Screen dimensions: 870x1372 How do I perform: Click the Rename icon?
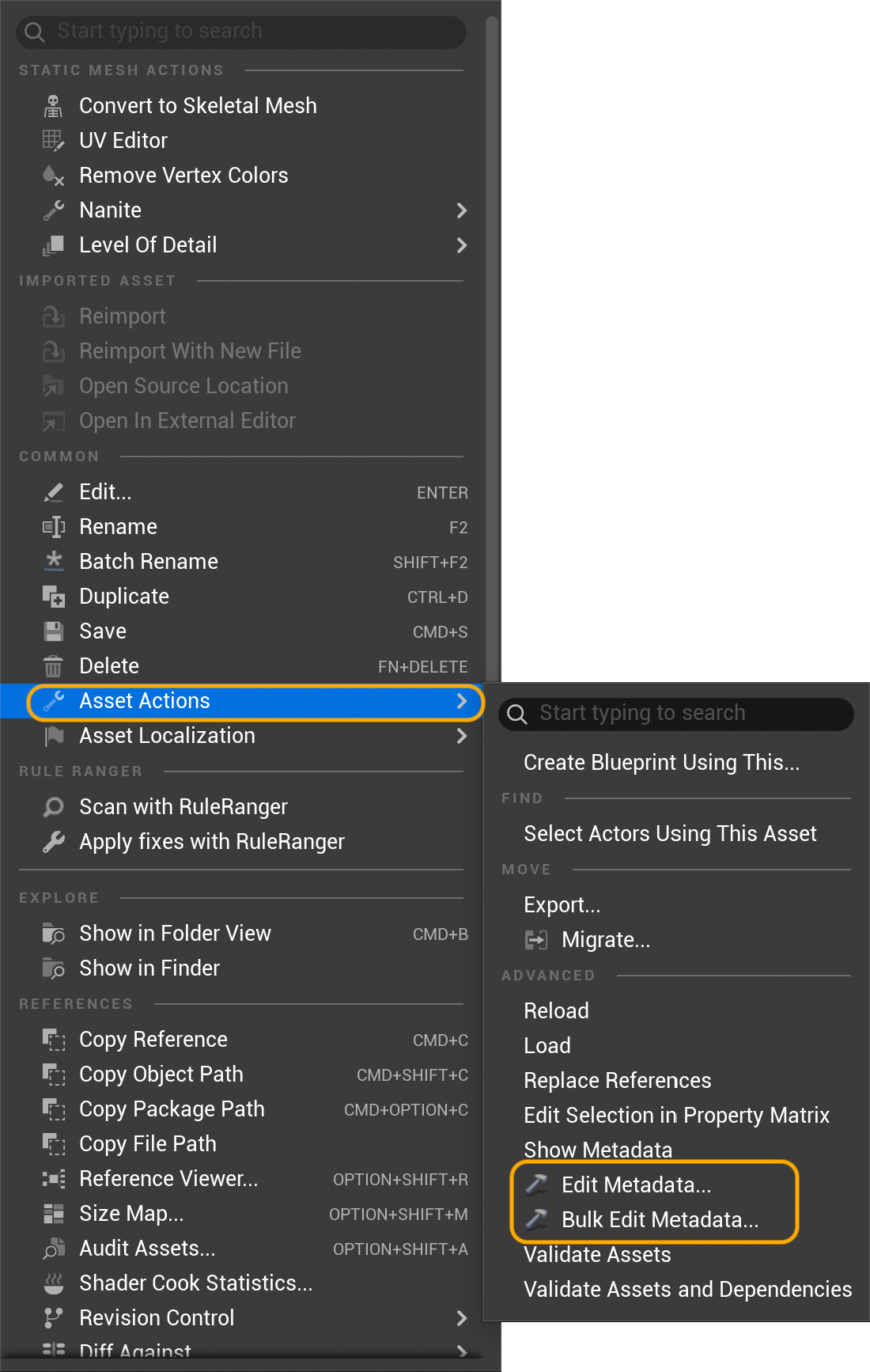point(53,527)
